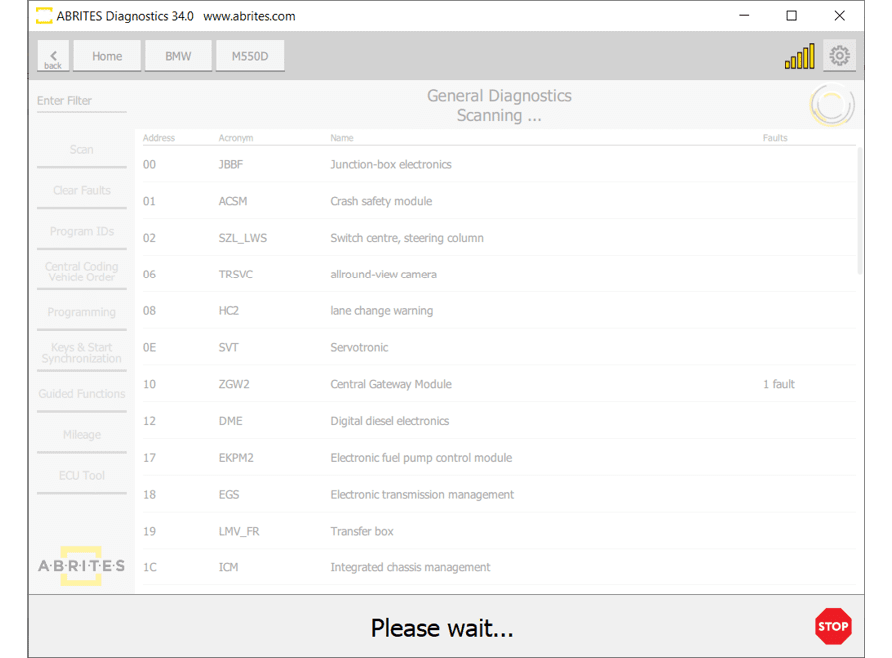Image resolution: width=892 pixels, height=658 pixels.
Task: Click the signal strength bars icon
Action: click(799, 57)
